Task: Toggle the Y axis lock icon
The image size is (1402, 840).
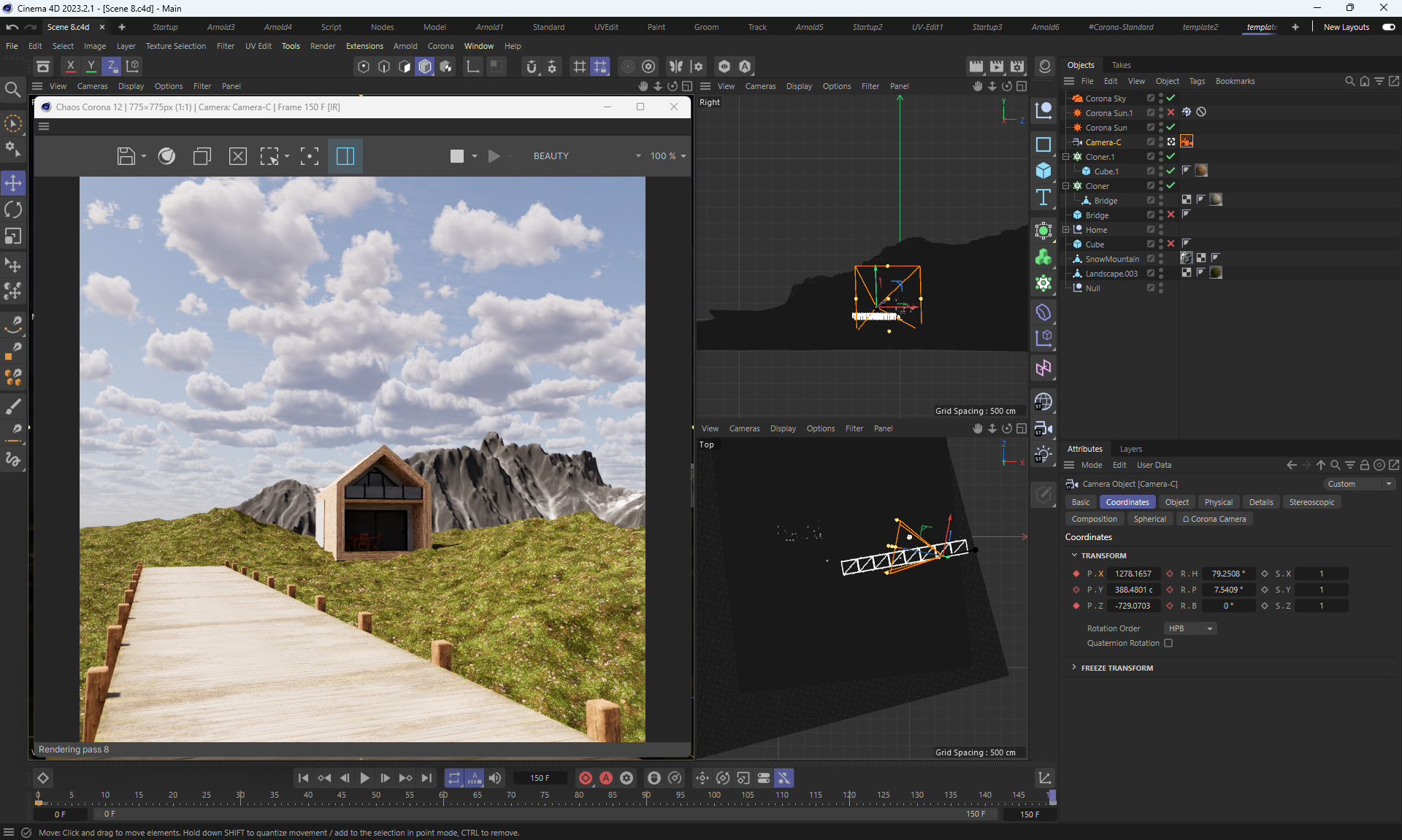Action: [x=91, y=66]
